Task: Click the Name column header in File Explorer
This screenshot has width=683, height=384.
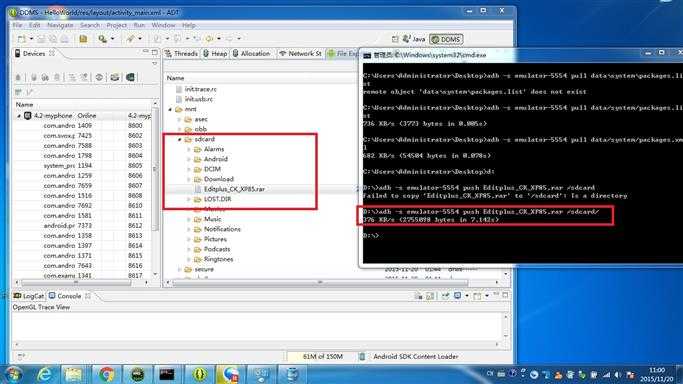Action: [176, 78]
